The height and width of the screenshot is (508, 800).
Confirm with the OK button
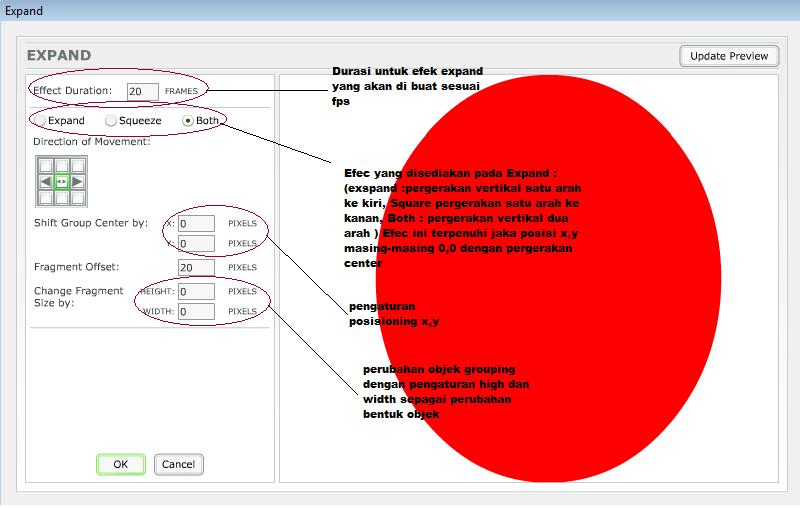(x=121, y=464)
